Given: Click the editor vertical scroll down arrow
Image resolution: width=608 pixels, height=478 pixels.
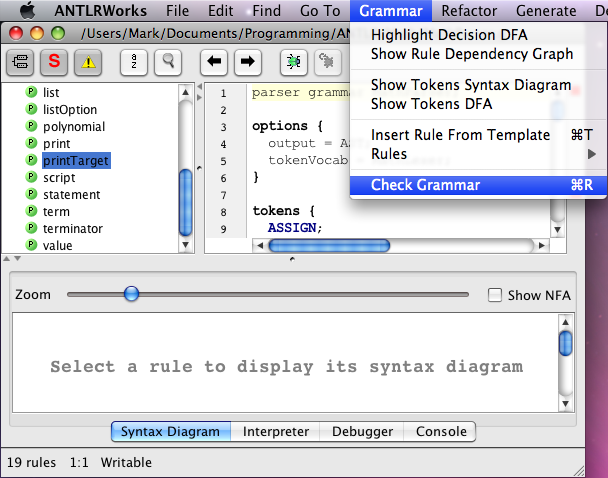Looking at the screenshot, I should tap(558, 230).
